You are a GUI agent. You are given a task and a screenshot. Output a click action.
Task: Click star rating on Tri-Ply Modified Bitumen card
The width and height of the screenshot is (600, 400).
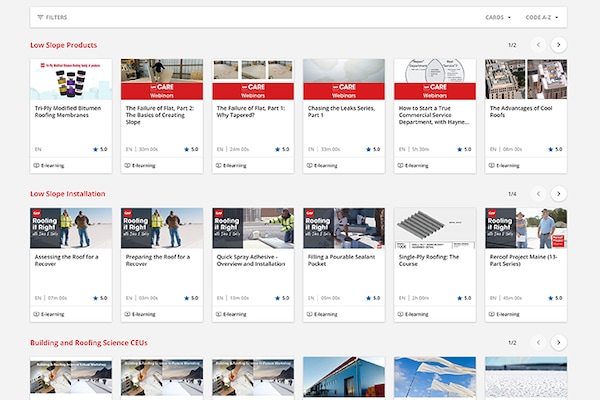(98, 148)
